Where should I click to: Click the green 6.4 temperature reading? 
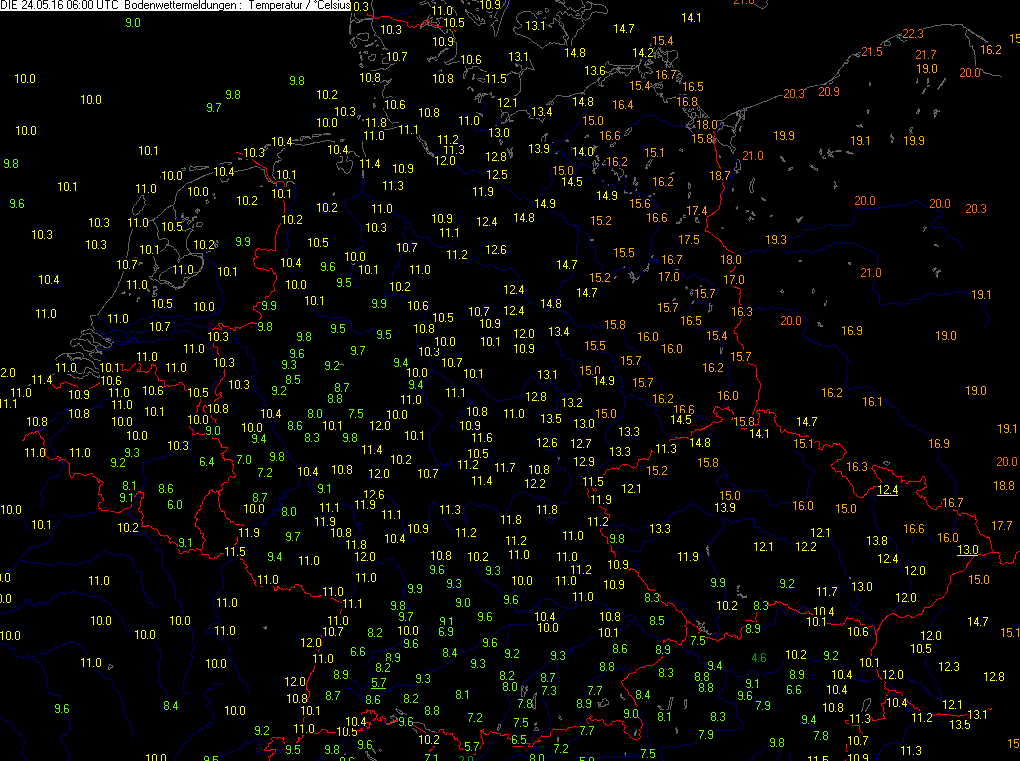coord(207,461)
